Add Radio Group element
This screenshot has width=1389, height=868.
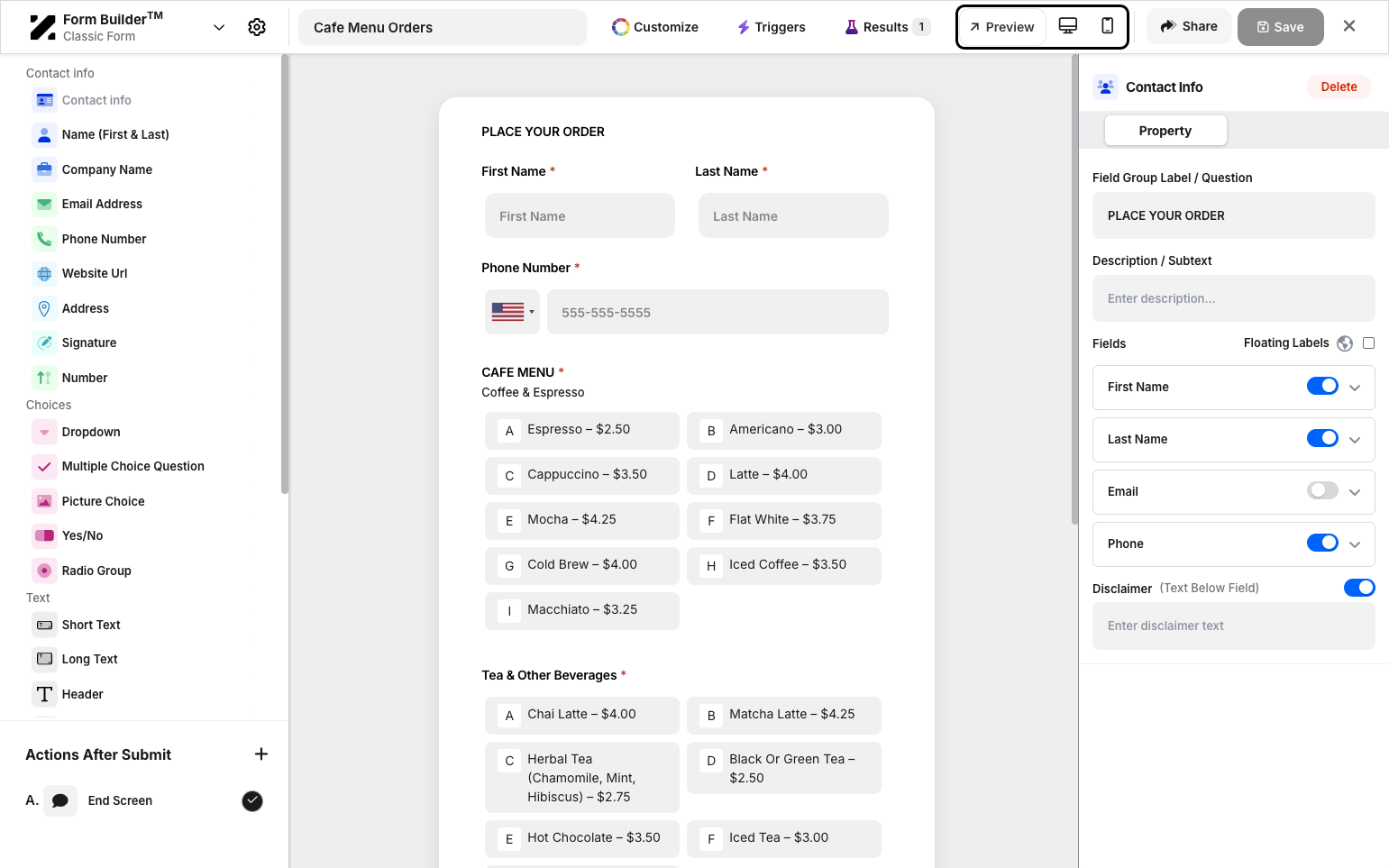[x=96, y=571]
